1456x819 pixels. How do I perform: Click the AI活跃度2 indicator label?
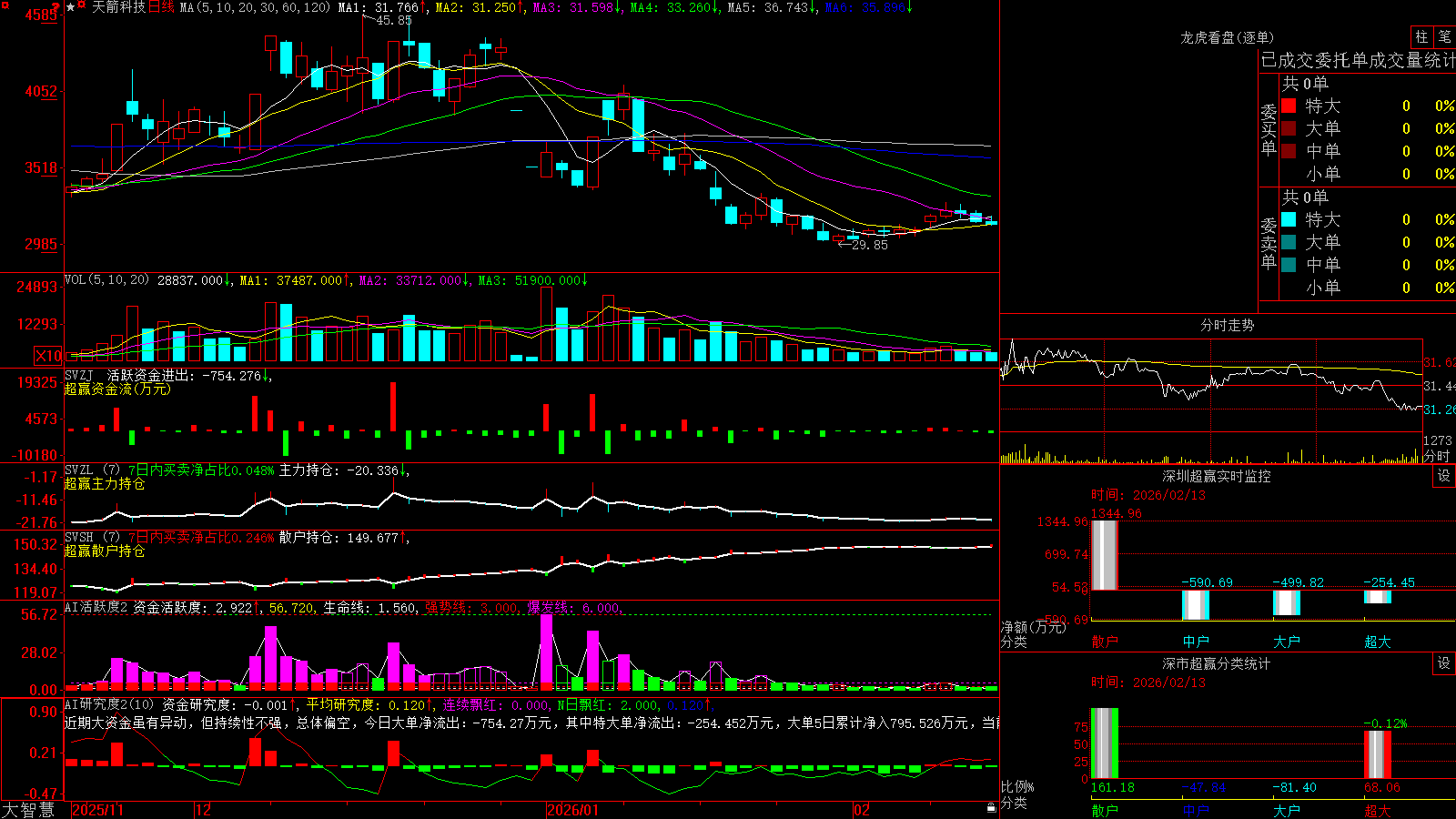pos(96,607)
